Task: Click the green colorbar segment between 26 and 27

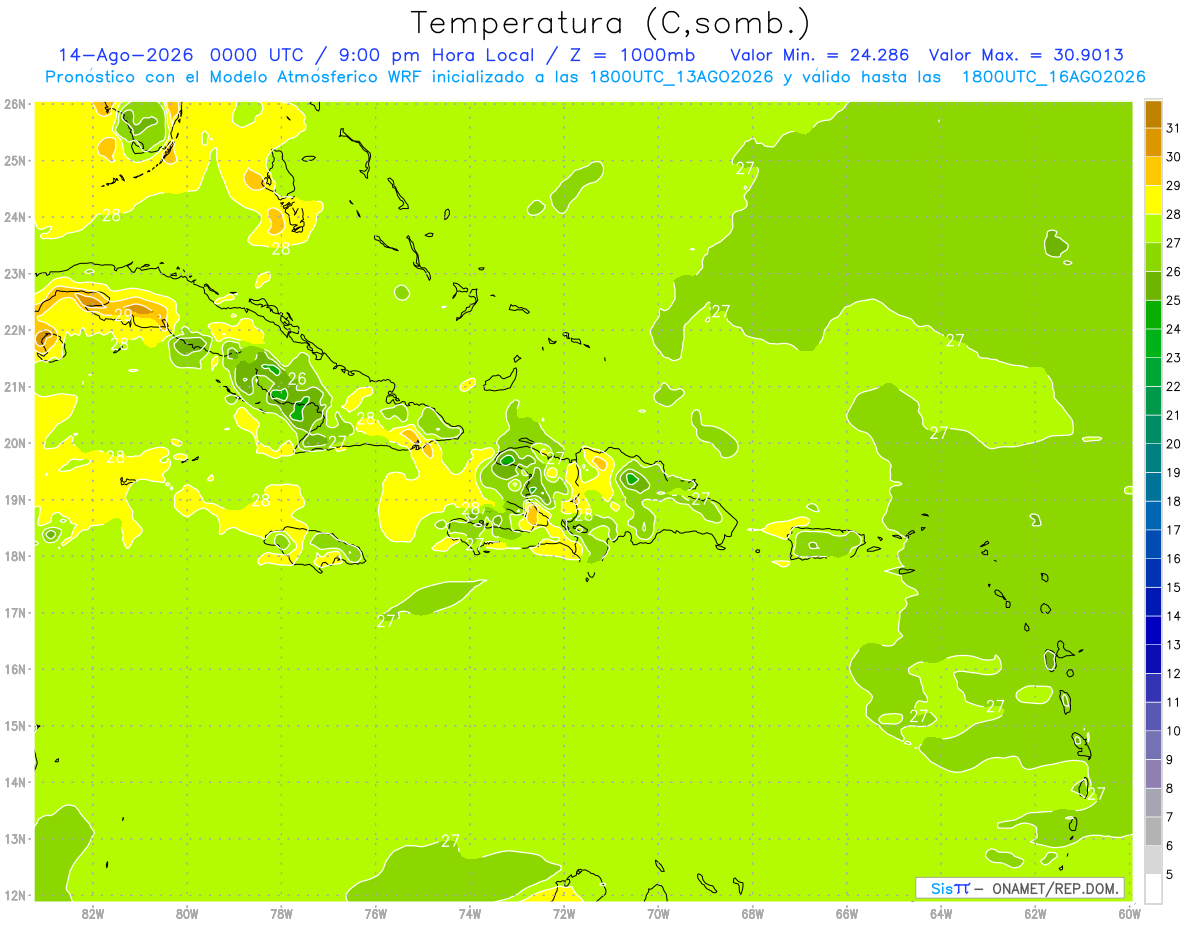Action: click(1153, 257)
